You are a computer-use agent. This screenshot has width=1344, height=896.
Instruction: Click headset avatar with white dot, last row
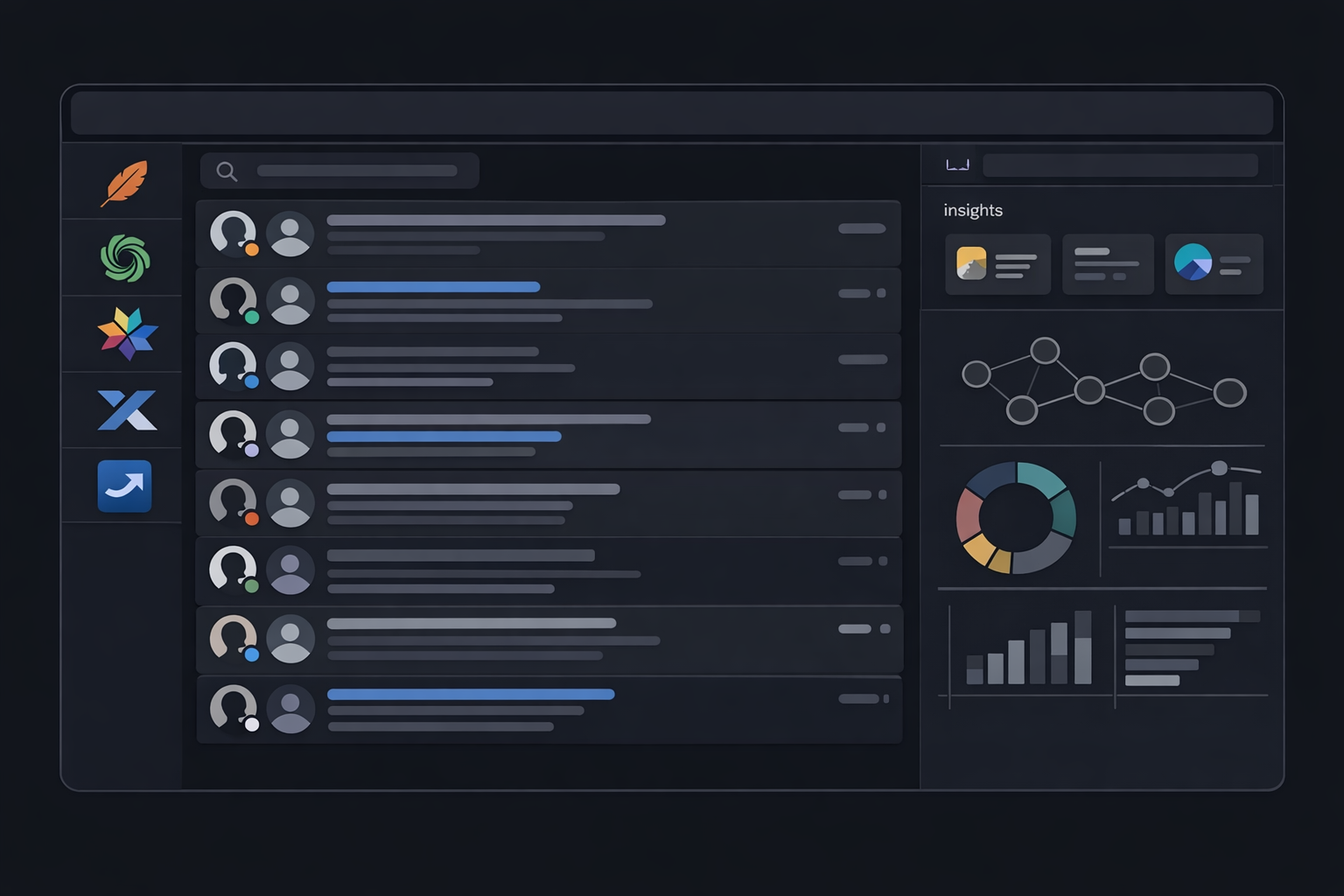pyautogui.click(x=234, y=708)
